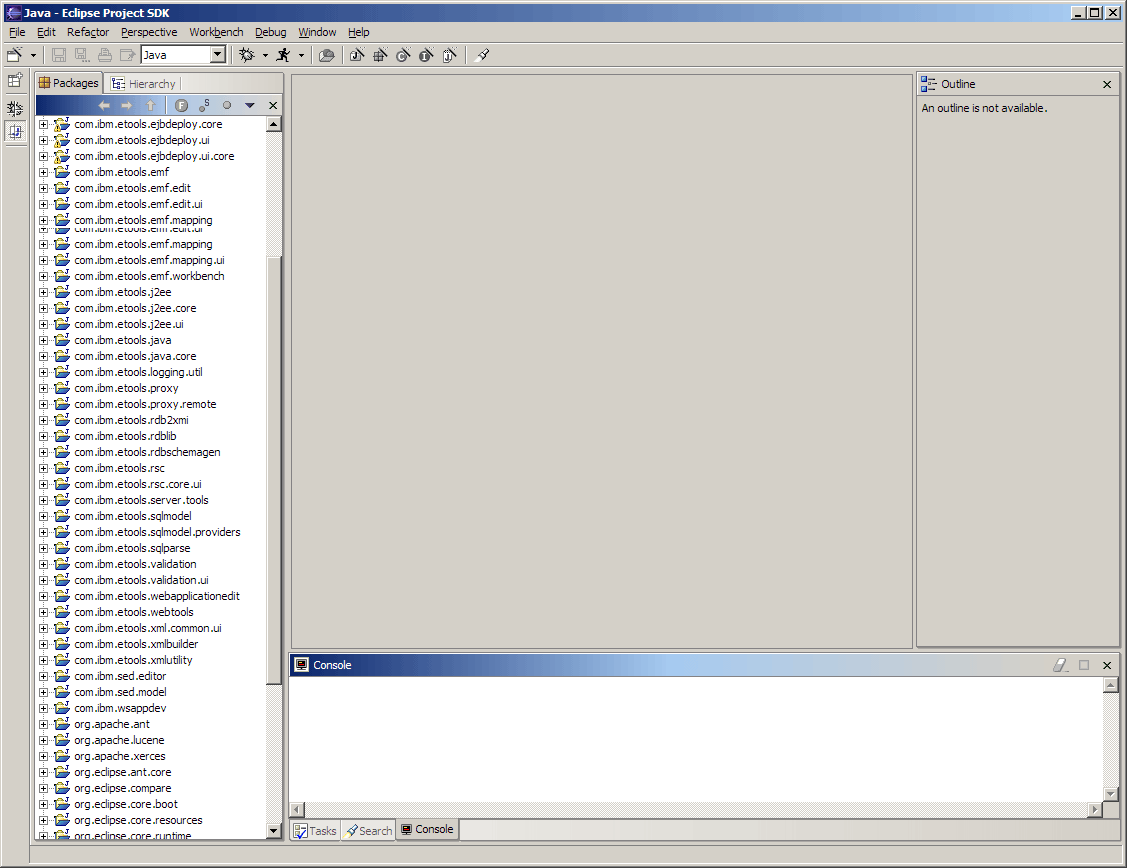Open the Edit menu

tap(46, 32)
